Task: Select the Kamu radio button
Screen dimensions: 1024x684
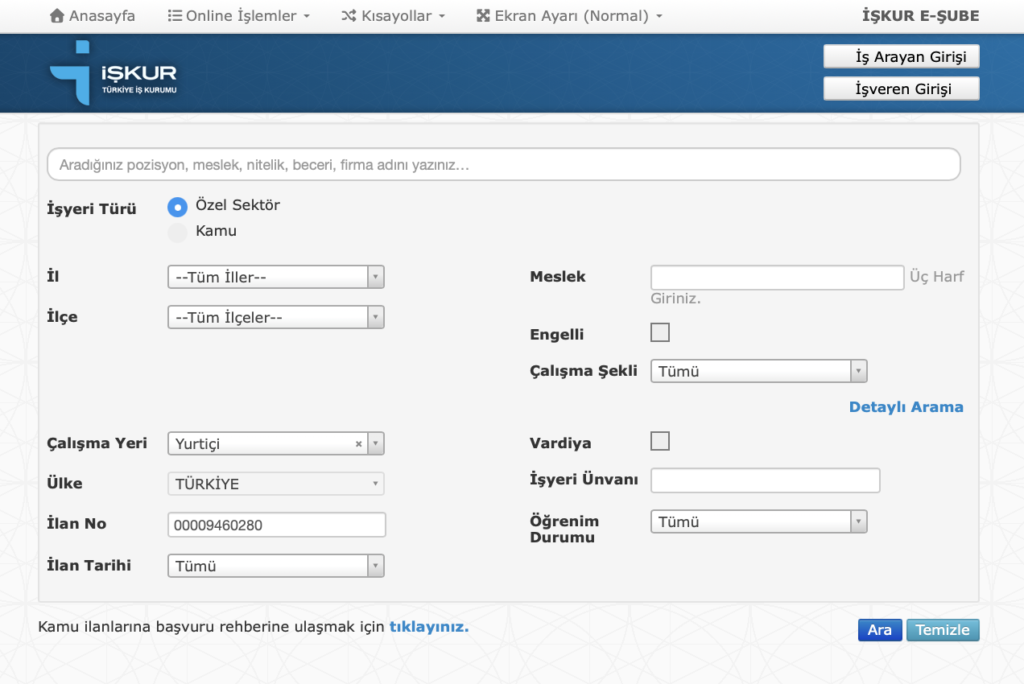Action: point(177,232)
